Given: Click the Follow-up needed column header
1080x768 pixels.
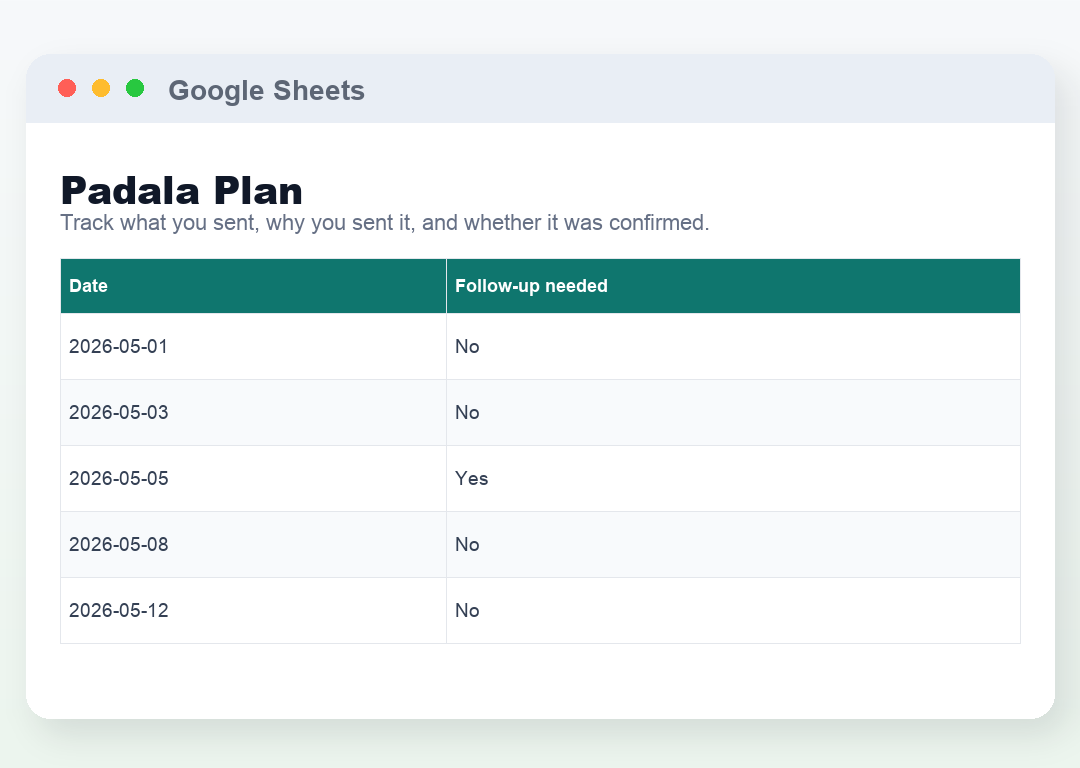Looking at the screenshot, I should click(x=734, y=286).
